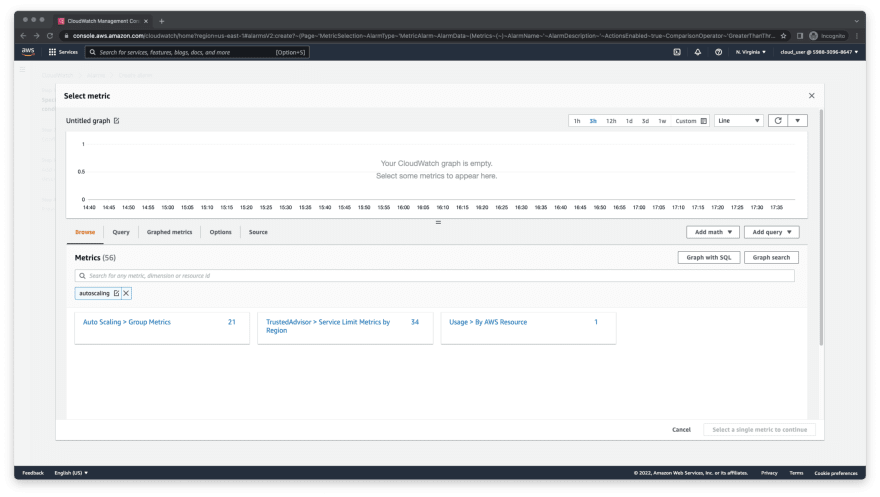Open browser three-dot menu
The width and height of the screenshot is (880, 497).
point(857,36)
